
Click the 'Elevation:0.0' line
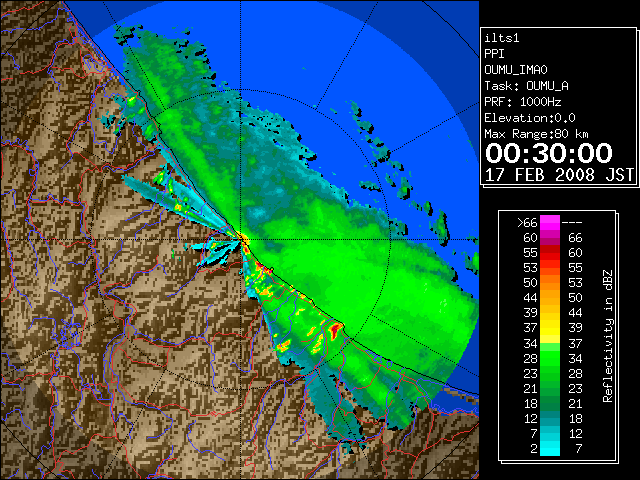530,118
